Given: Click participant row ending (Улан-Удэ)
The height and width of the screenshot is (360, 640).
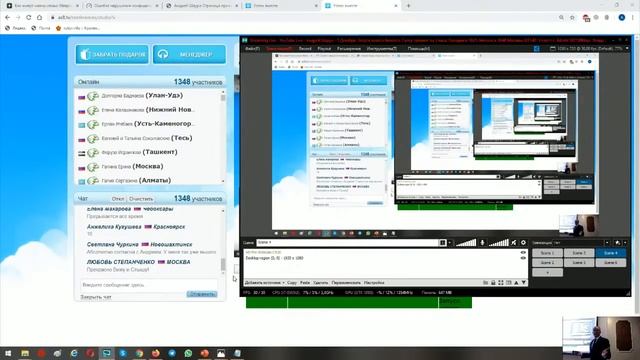Looking at the screenshot, I should pos(149,96).
